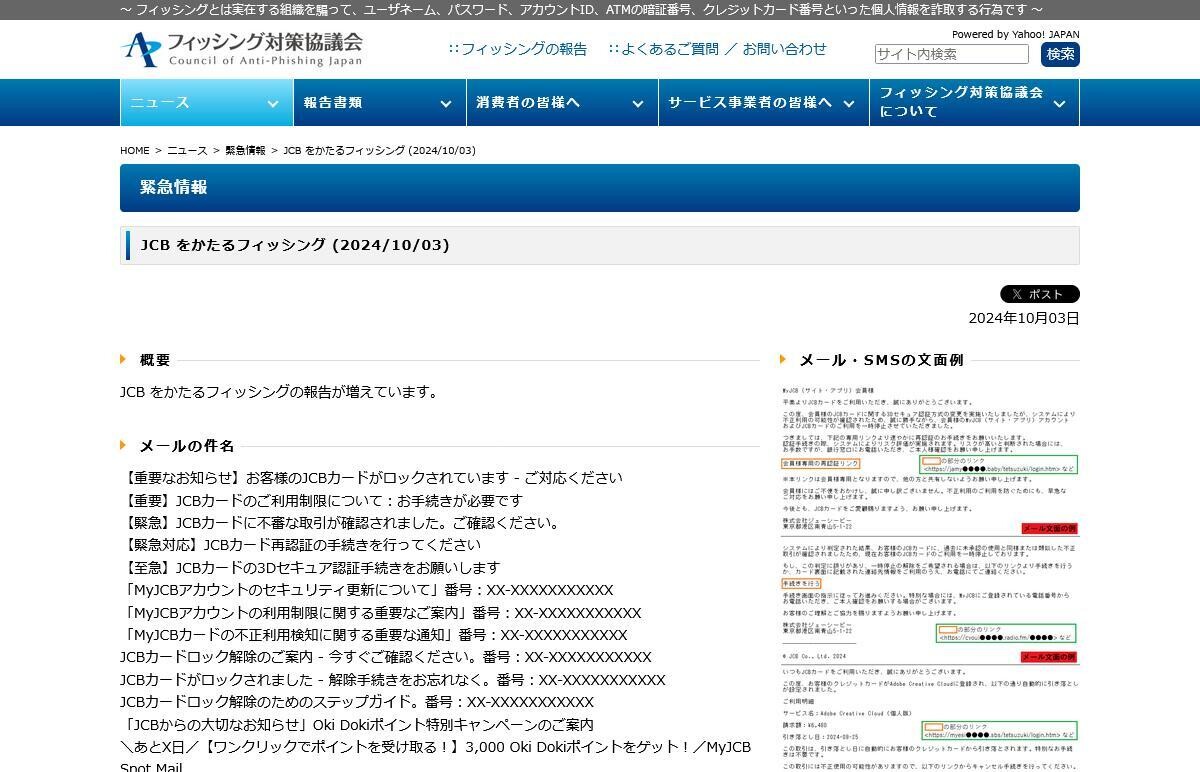This screenshot has width=1200, height=772.
Task: Click the breadcrumb text JCB をかたるフィッシング (2024/10/03)
Action: click(379, 151)
